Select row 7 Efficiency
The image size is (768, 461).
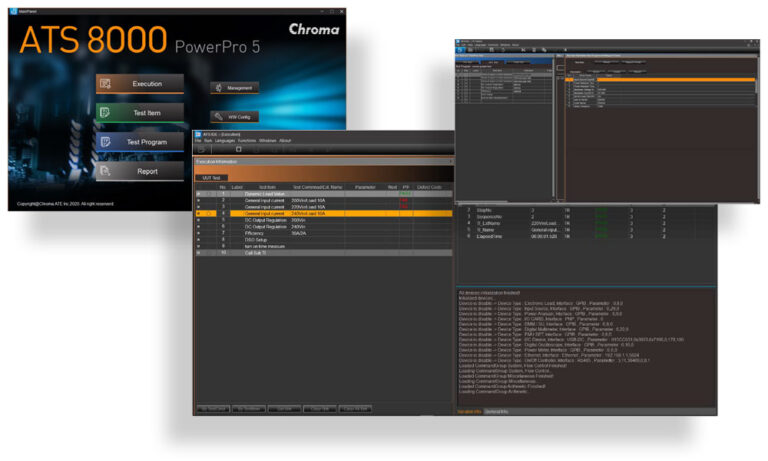click(x=324, y=233)
